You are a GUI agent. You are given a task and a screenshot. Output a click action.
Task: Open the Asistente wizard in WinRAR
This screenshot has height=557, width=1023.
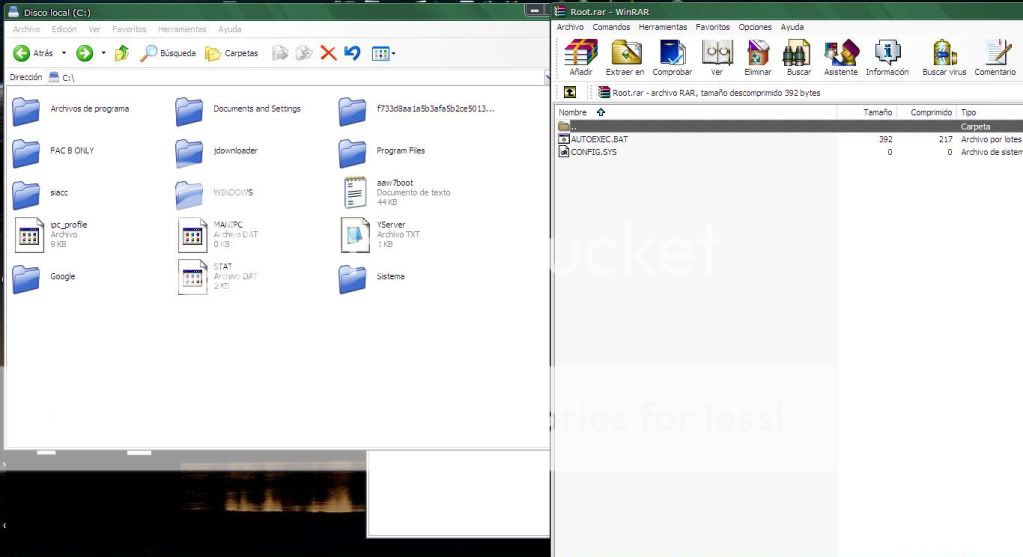coord(840,57)
